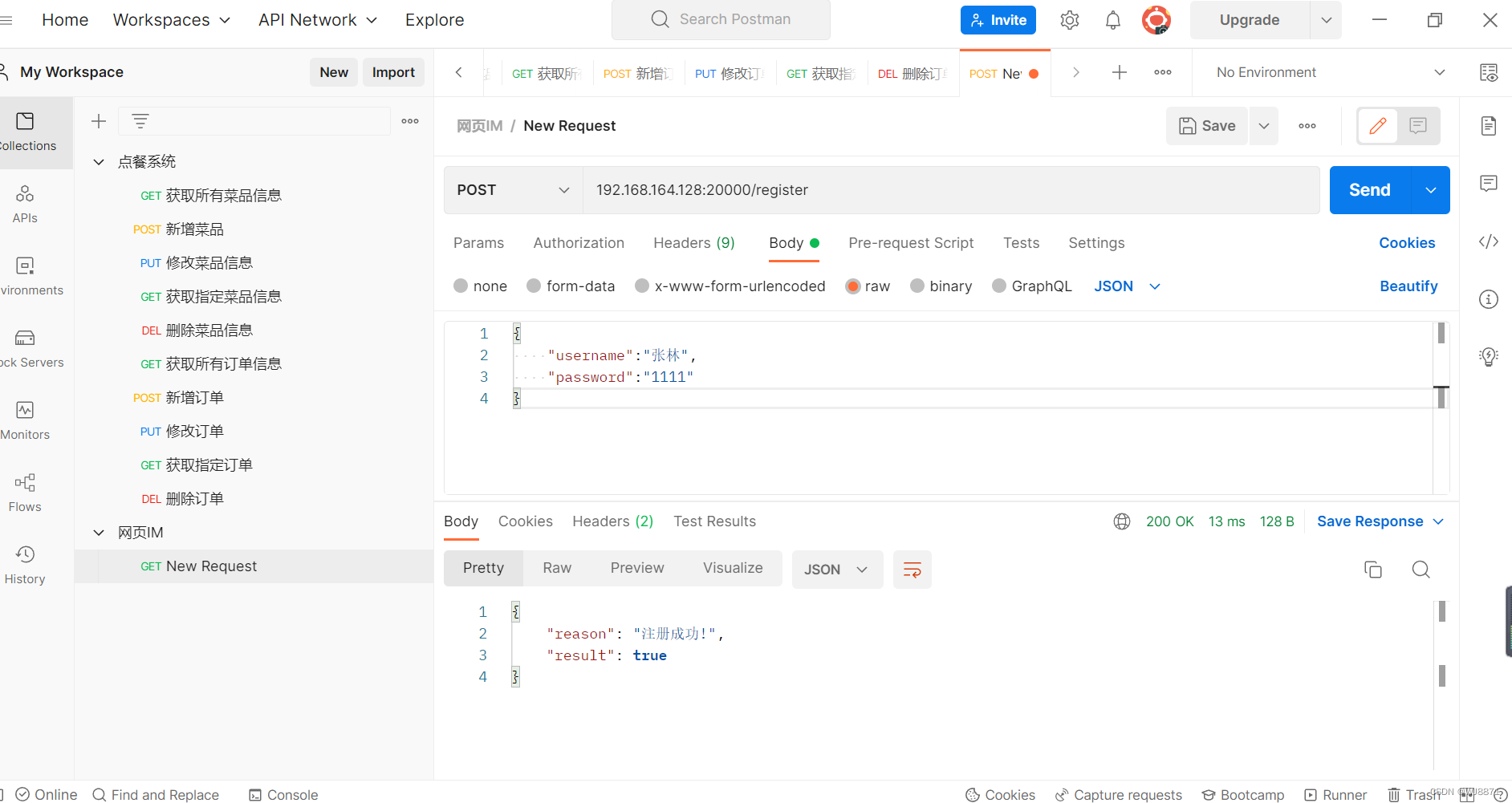This screenshot has height=803, width=1512.
Task: Switch to the Params tab
Action: tap(478, 243)
